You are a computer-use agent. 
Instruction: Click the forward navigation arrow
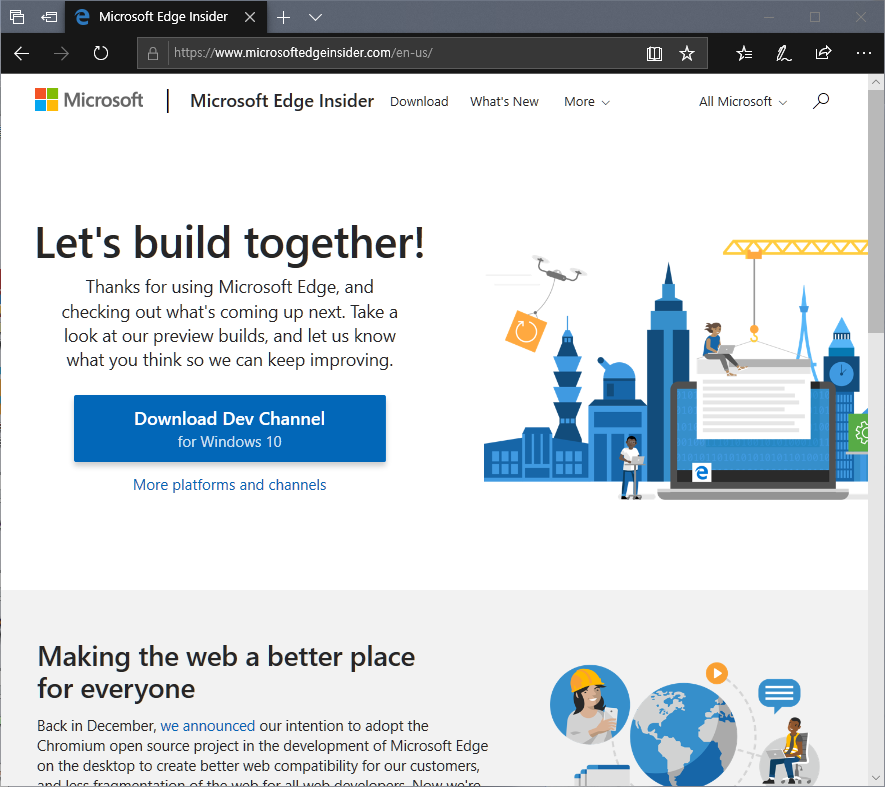61,54
